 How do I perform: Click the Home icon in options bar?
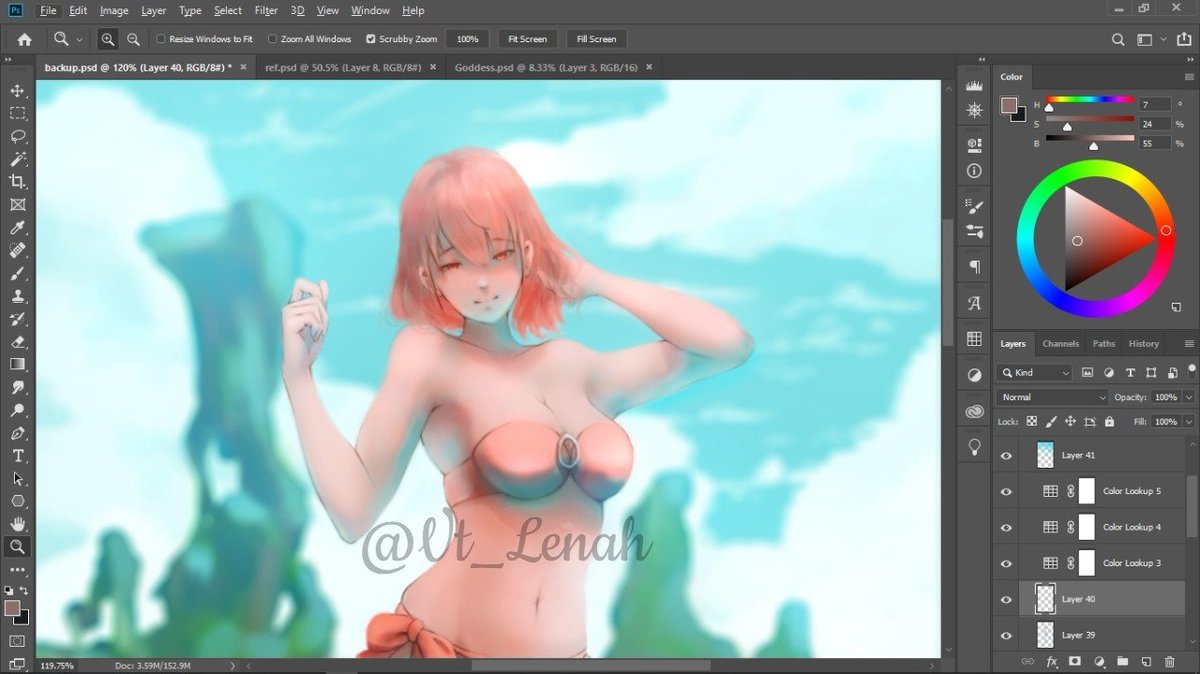[24, 39]
